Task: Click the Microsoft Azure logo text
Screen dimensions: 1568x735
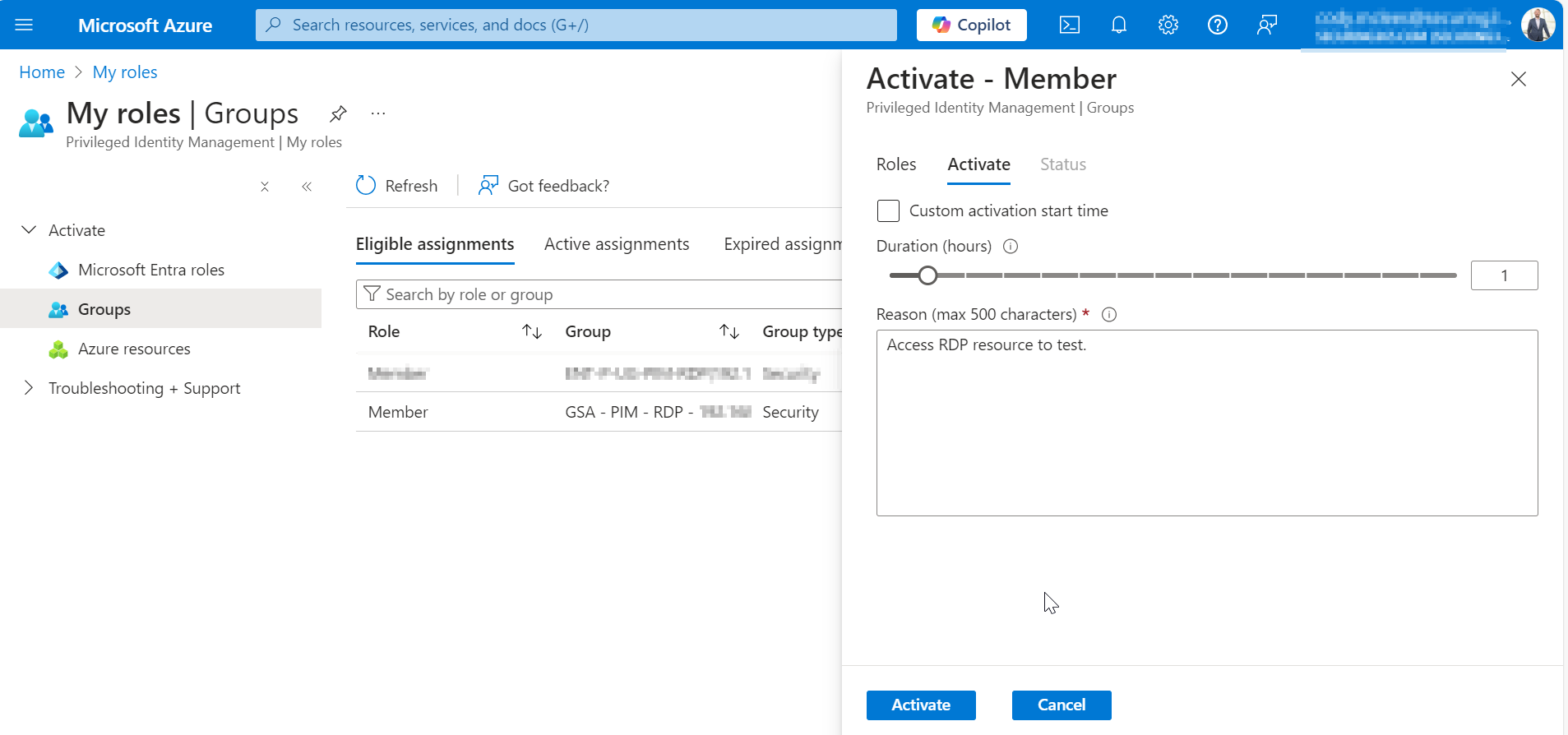Action: [x=146, y=25]
